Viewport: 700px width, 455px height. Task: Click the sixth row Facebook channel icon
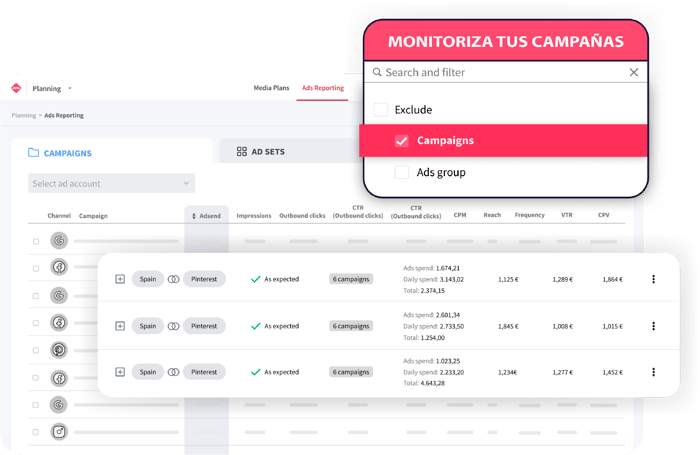59,378
